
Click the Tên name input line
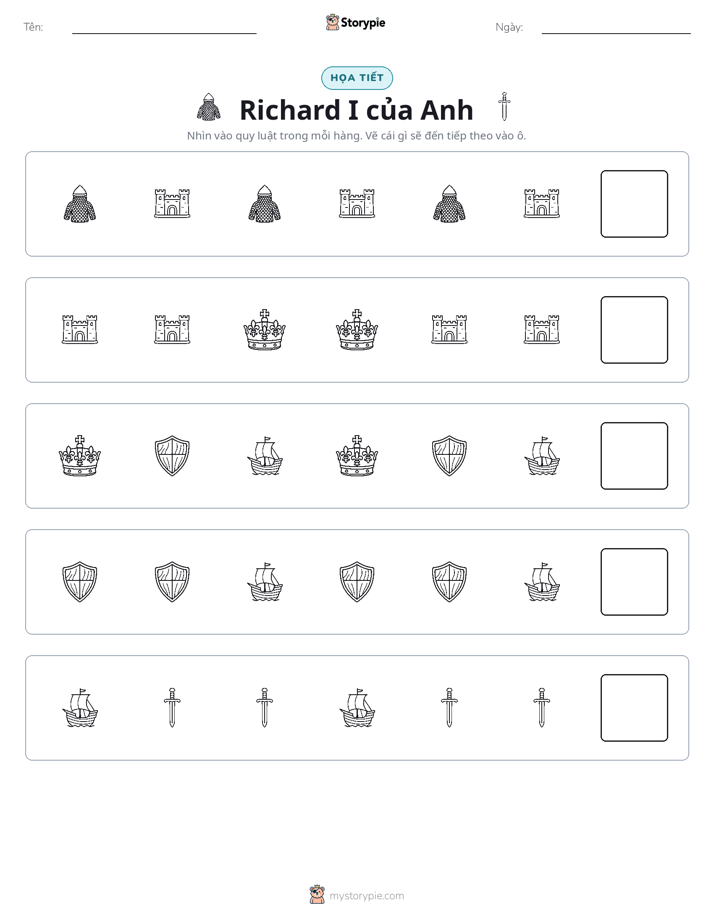(164, 28)
